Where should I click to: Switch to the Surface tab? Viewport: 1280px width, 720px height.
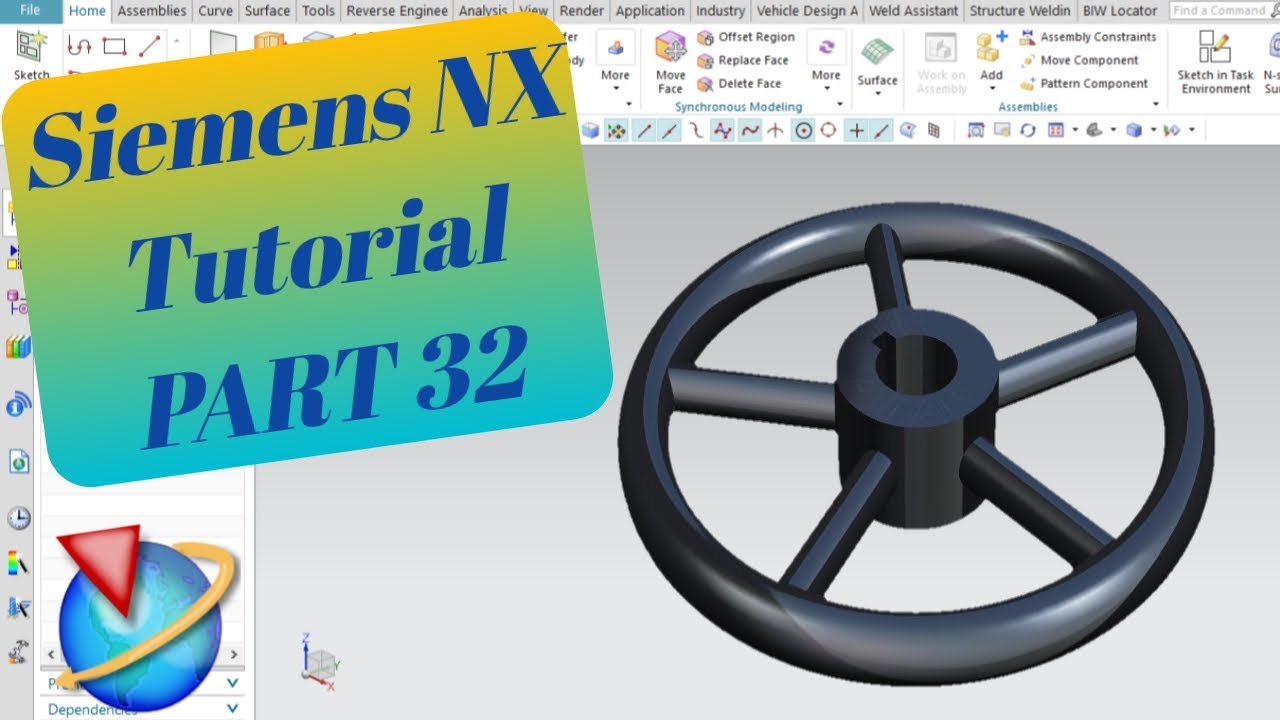pos(267,11)
